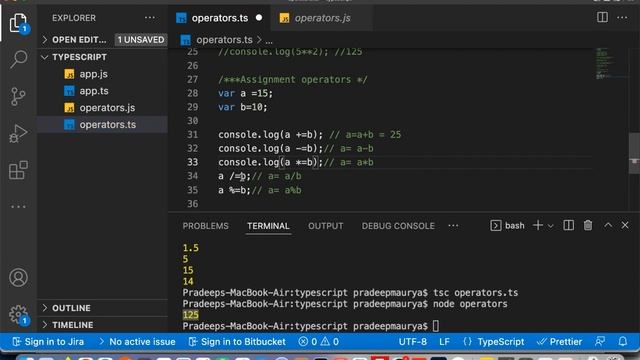Close the terminal panel

coord(625,225)
